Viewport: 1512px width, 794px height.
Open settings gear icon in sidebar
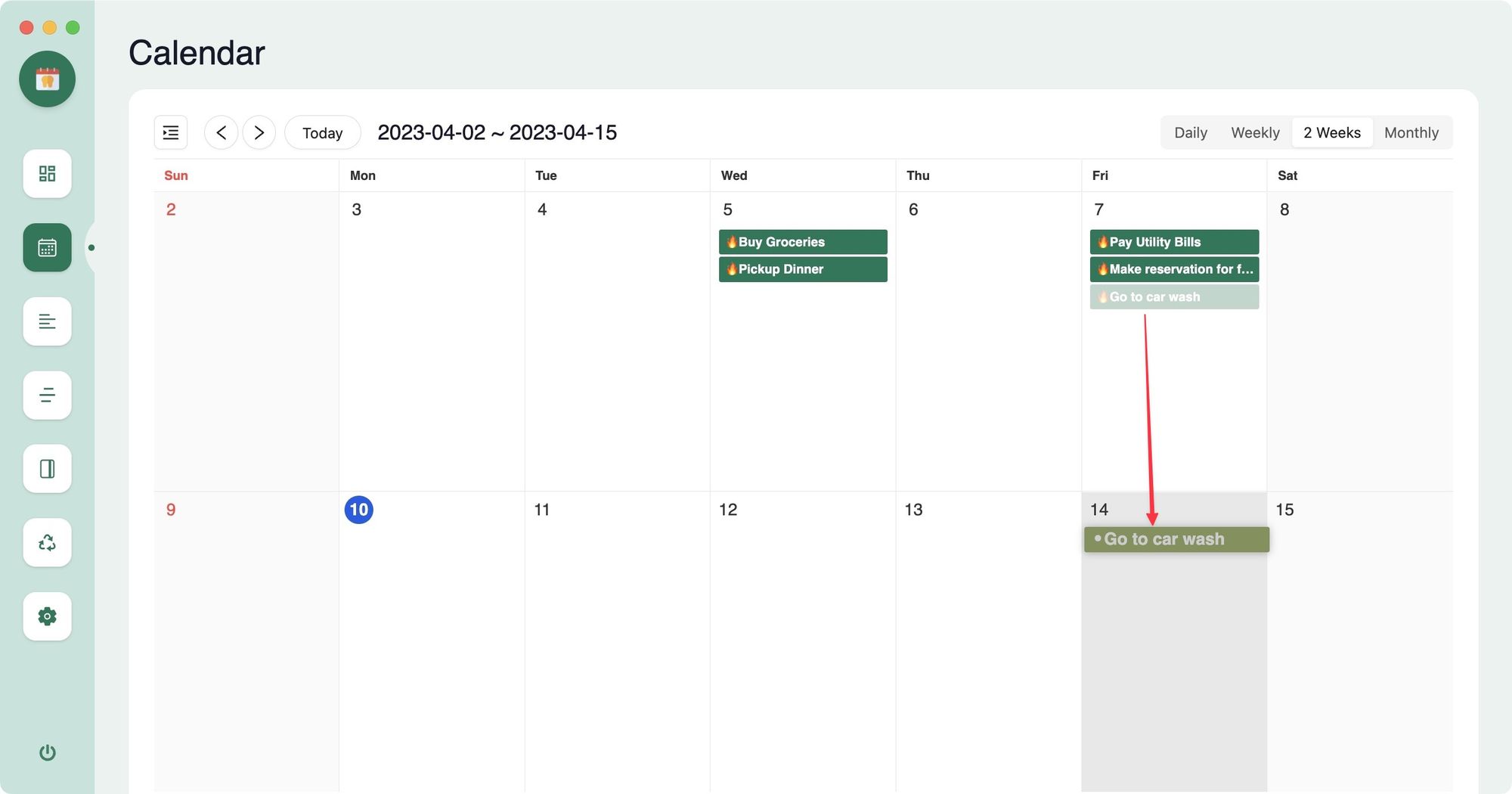[47, 616]
